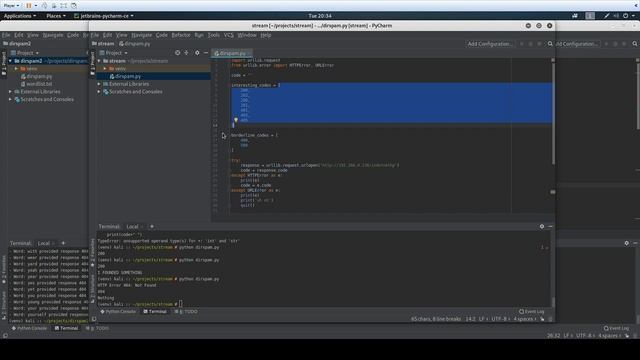Viewport: 640px width, 360px height.
Task: Click Add Configuration button in background window
Action: point(577,44)
